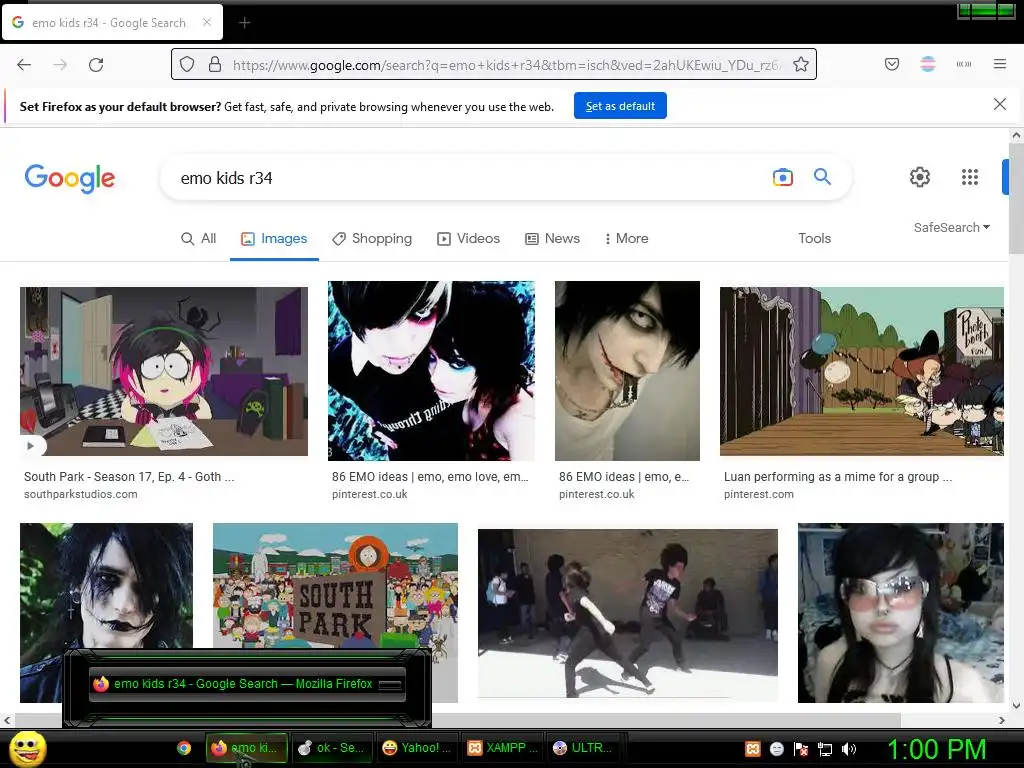Screen dimensions: 1024x768
Task: Click the Set as default button
Action: (x=620, y=106)
